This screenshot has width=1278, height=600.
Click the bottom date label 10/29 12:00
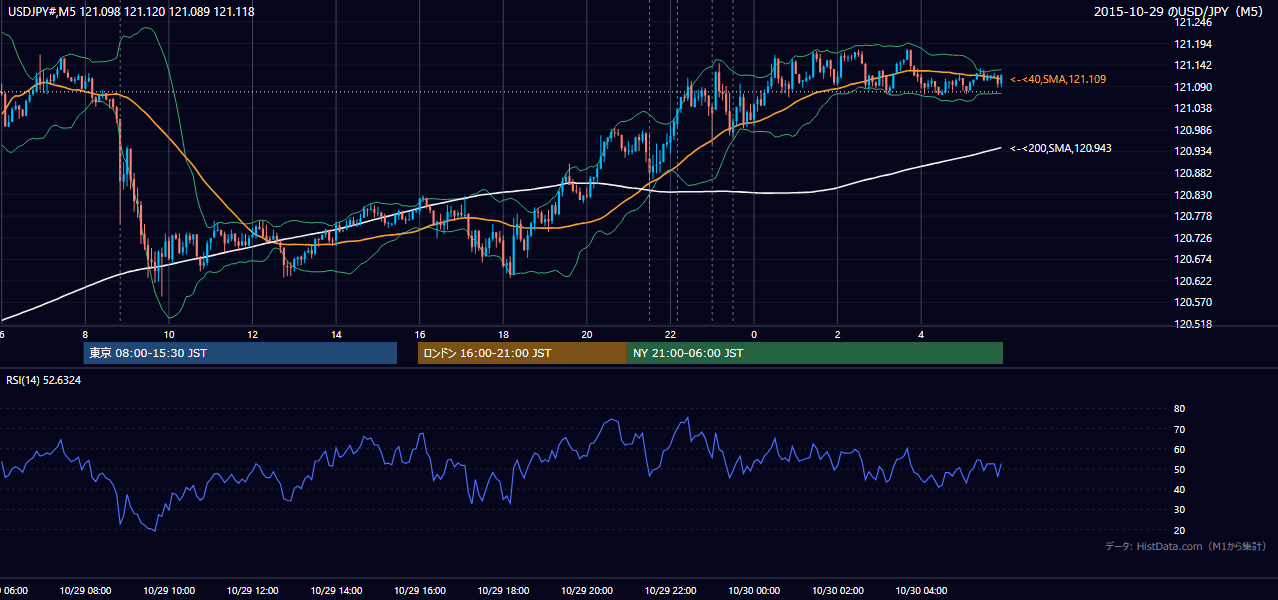pos(252,590)
